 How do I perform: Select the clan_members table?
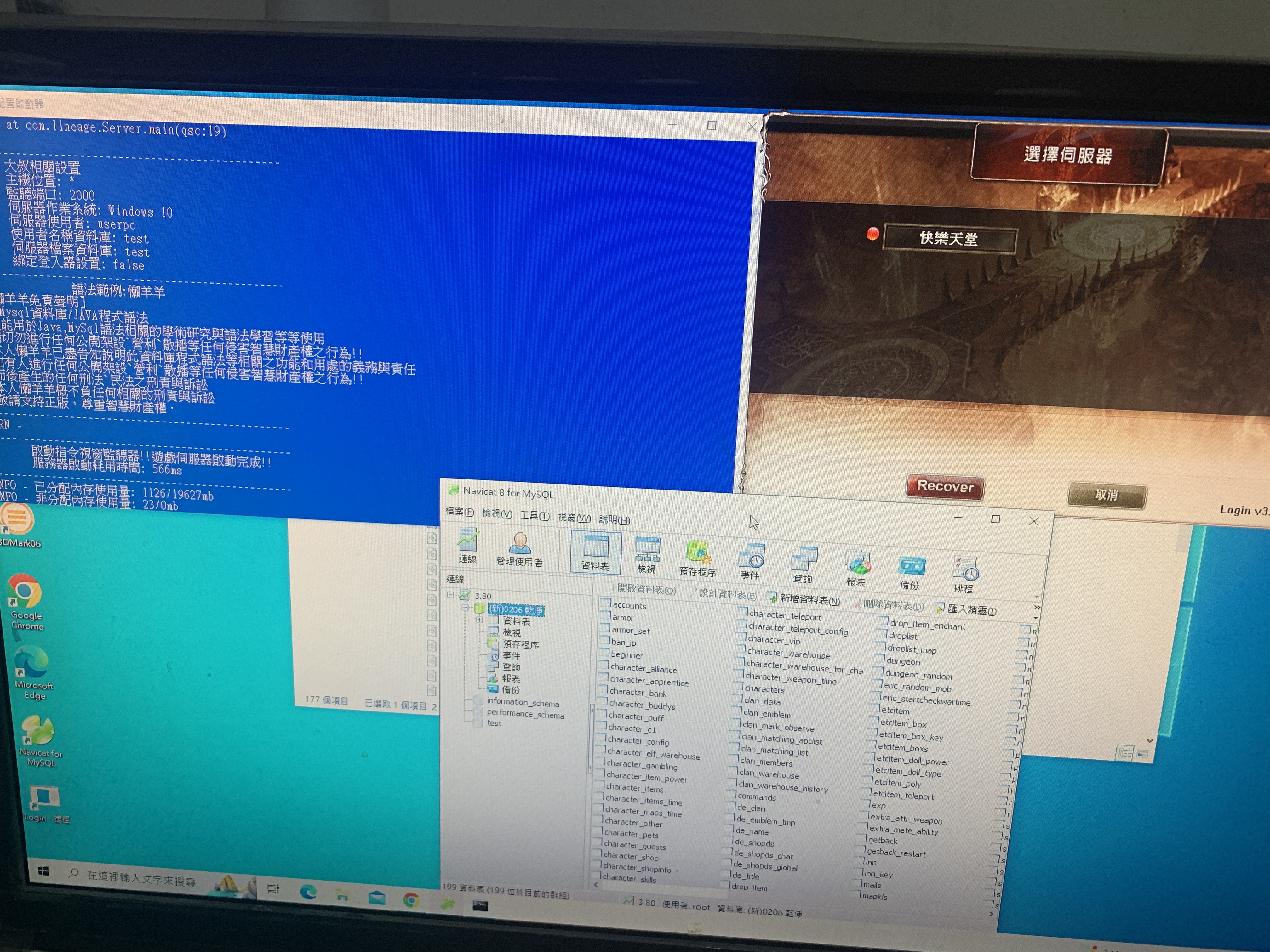click(x=766, y=762)
